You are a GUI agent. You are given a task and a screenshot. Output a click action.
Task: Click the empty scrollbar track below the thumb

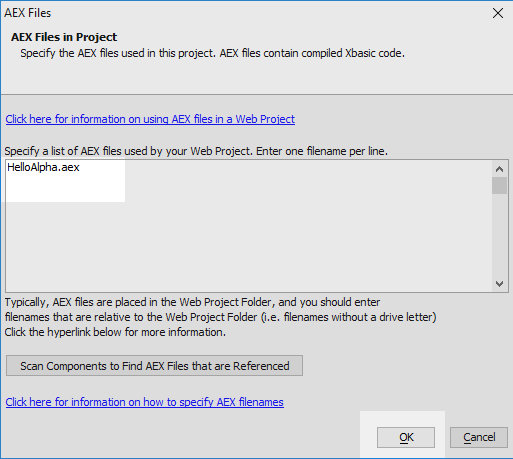[499, 235]
